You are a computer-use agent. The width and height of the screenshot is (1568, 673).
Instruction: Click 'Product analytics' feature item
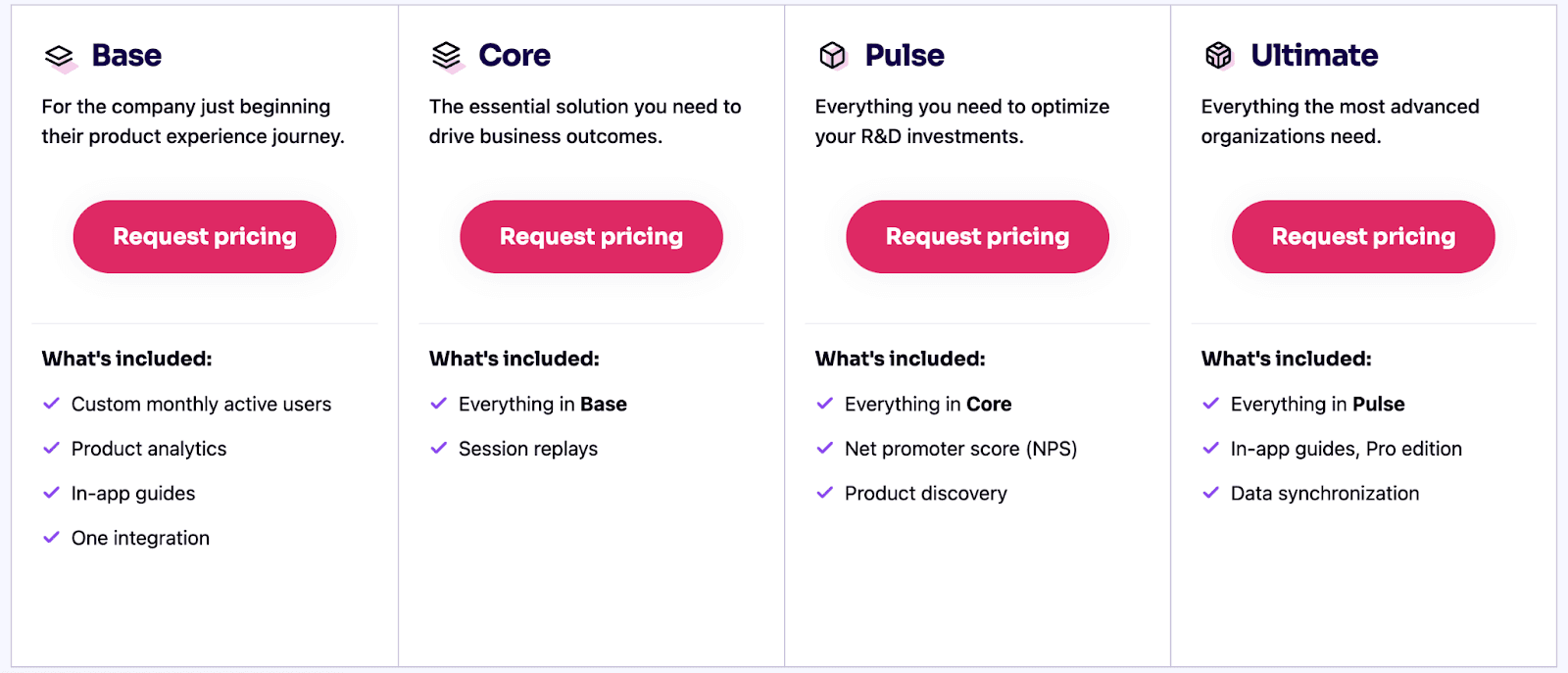[x=149, y=449]
